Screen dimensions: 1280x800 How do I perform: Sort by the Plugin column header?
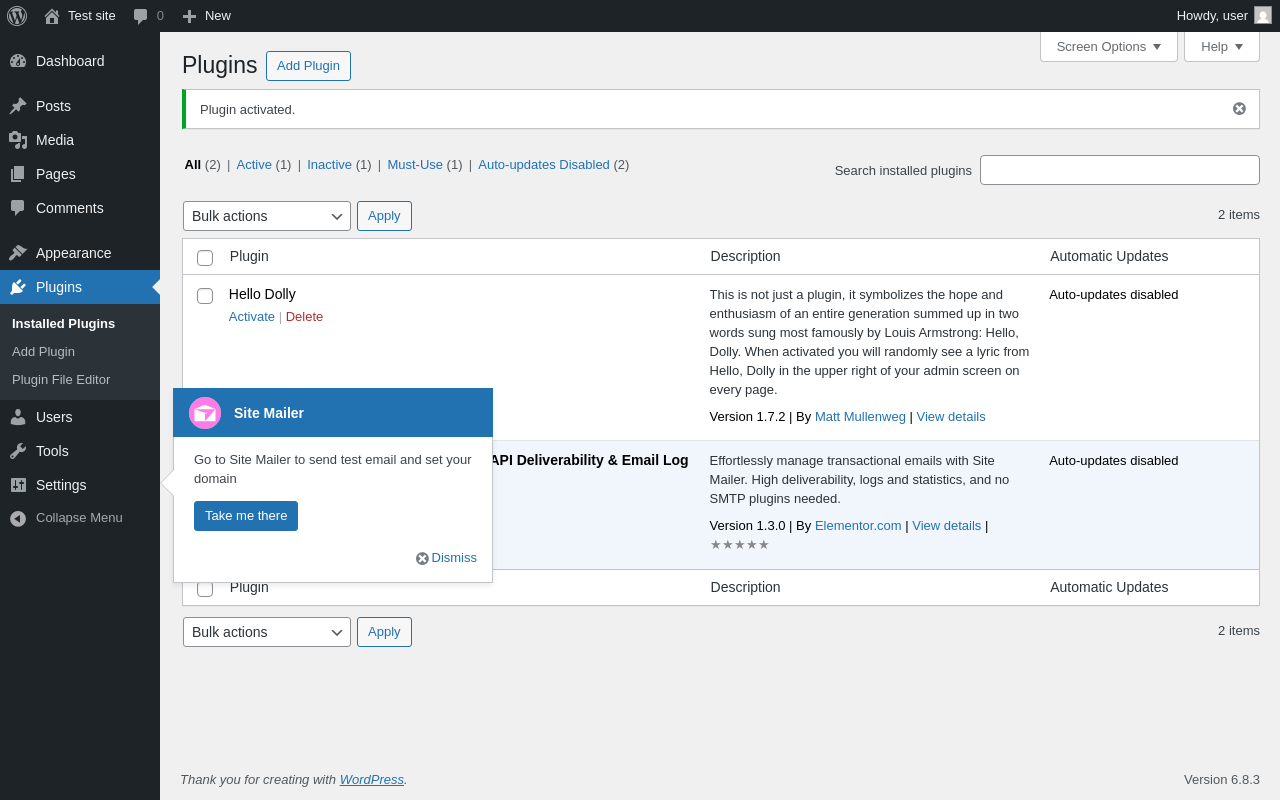[x=249, y=256]
